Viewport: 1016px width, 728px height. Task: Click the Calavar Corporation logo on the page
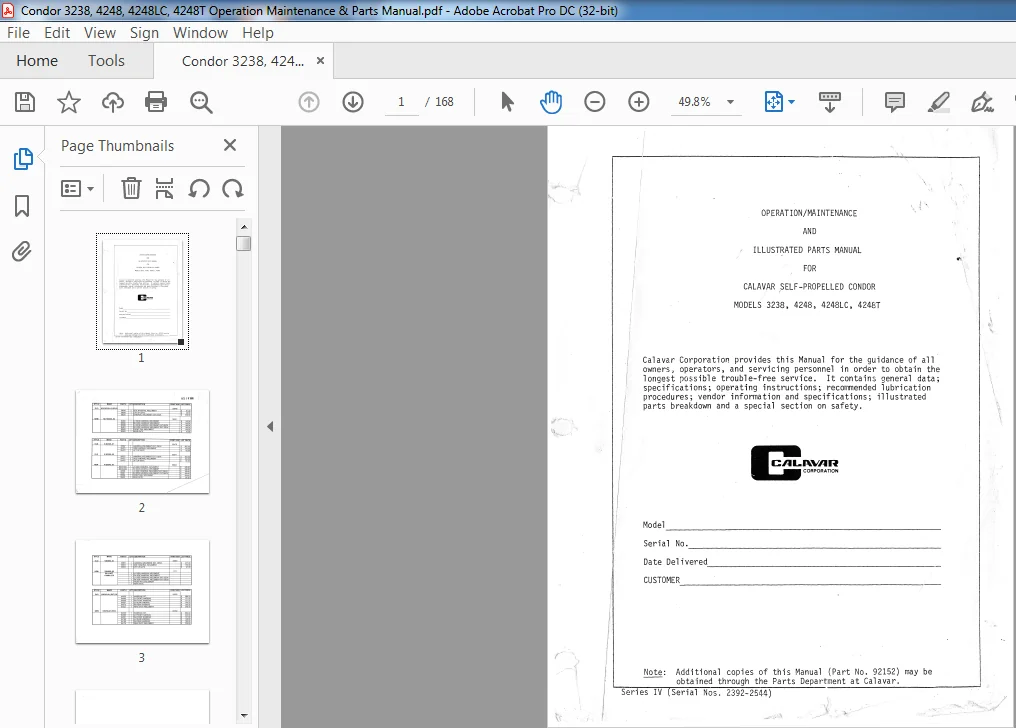[794, 462]
